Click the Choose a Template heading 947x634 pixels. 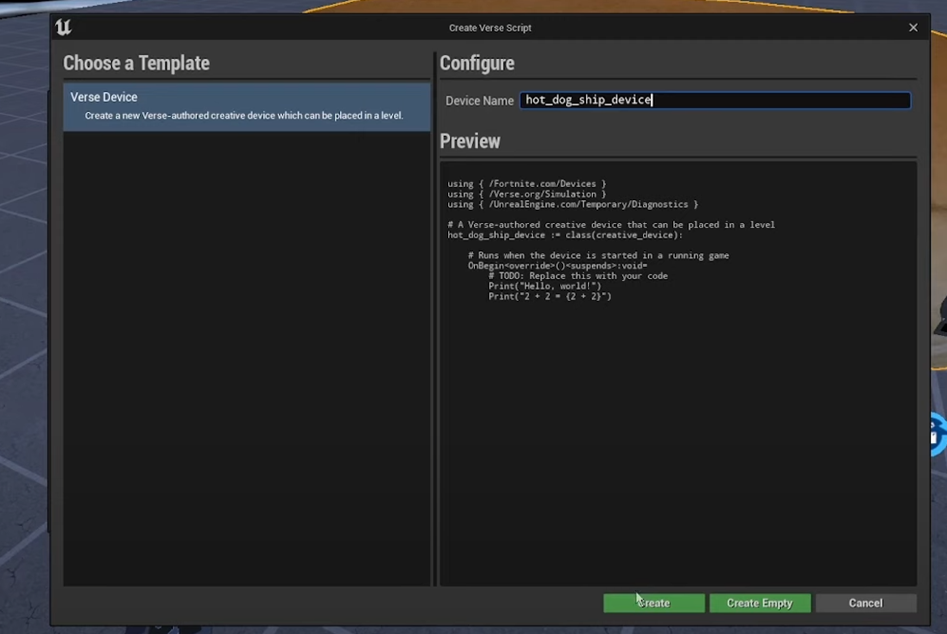pyautogui.click(x=136, y=63)
